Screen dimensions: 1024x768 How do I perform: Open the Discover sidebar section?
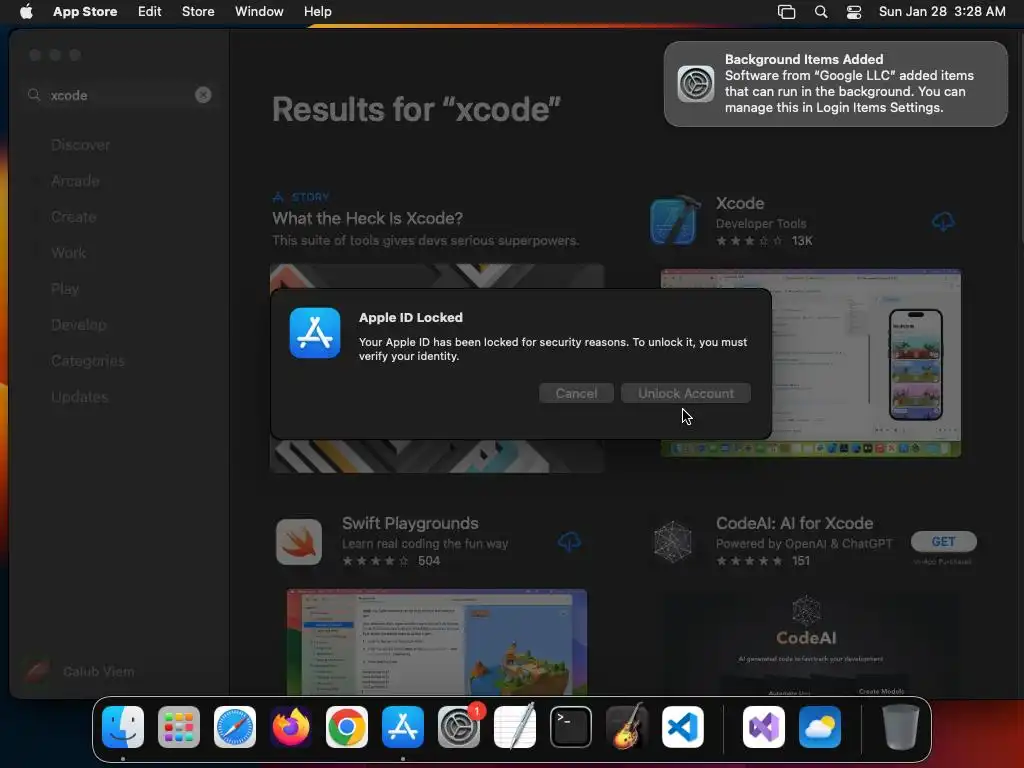click(x=80, y=145)
